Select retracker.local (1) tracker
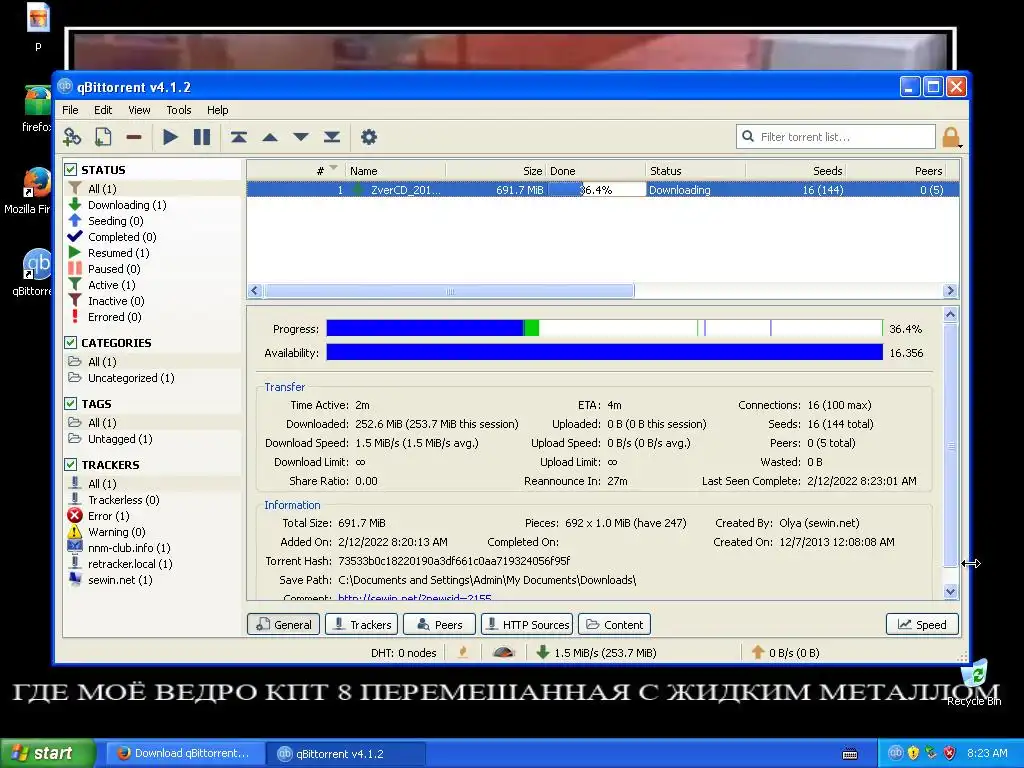 tap(130, 564)
